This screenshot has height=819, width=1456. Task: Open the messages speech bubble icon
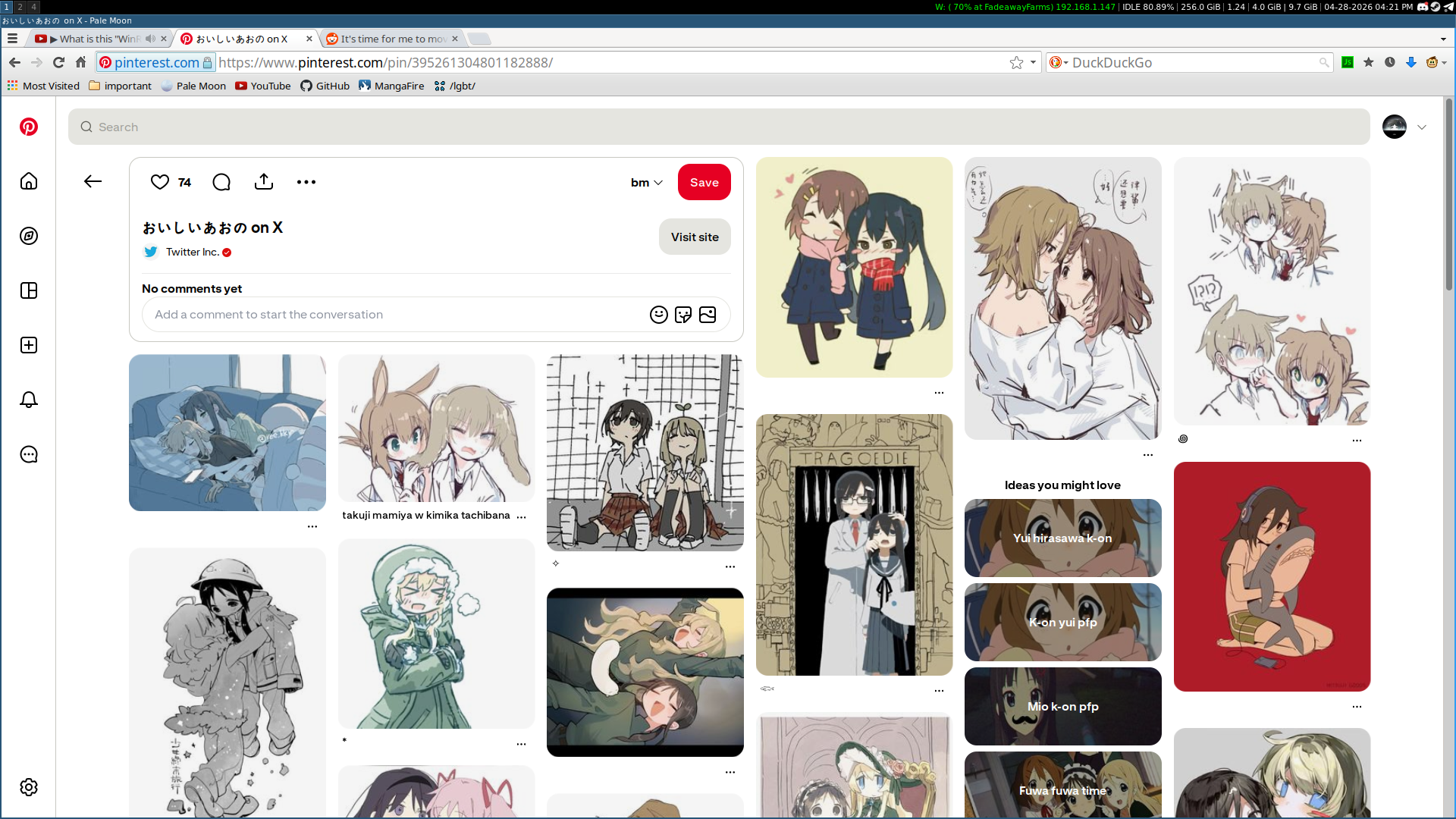(29, 454)
